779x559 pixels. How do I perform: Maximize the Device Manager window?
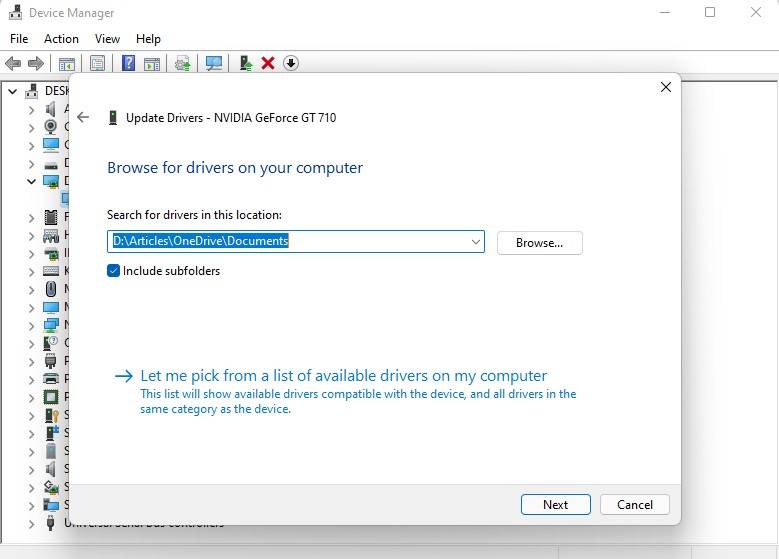pyautogui.click(x=710, y=12)
